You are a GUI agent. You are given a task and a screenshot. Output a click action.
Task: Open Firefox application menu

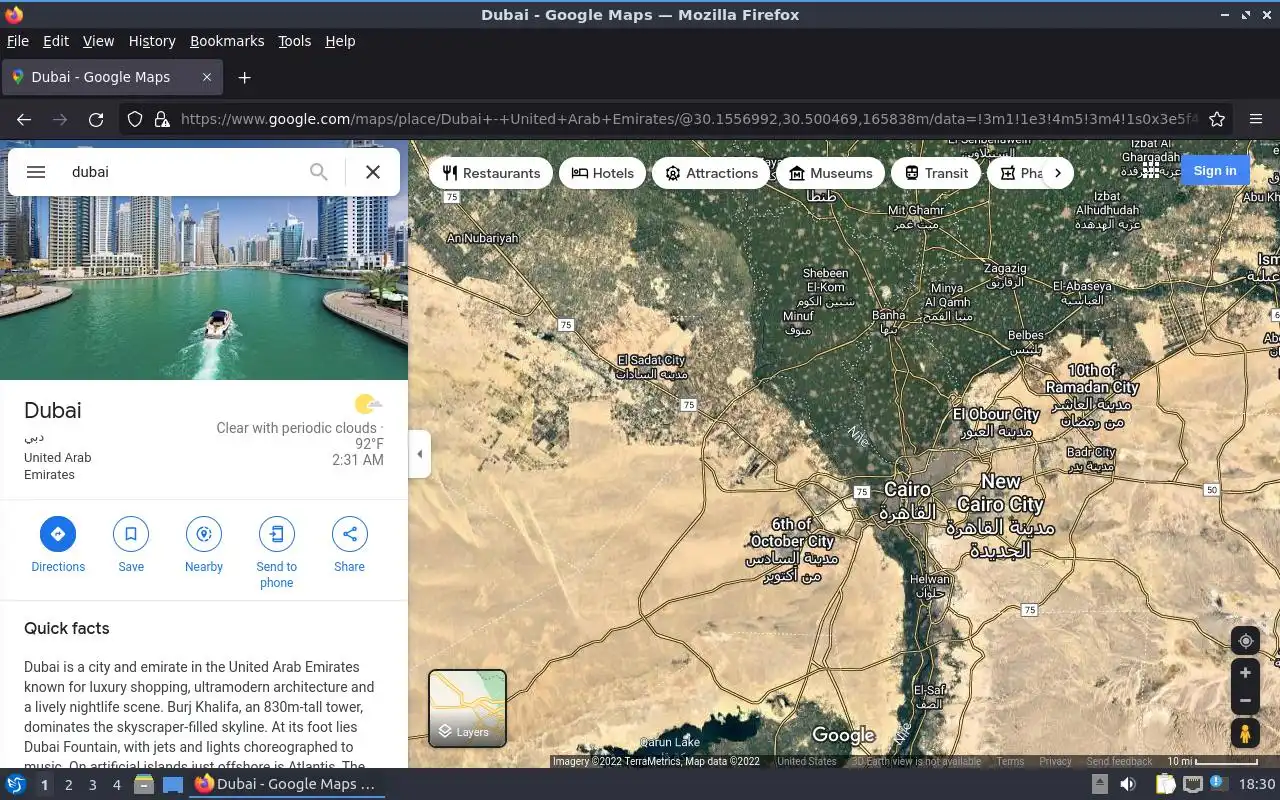click(1256, 119)
